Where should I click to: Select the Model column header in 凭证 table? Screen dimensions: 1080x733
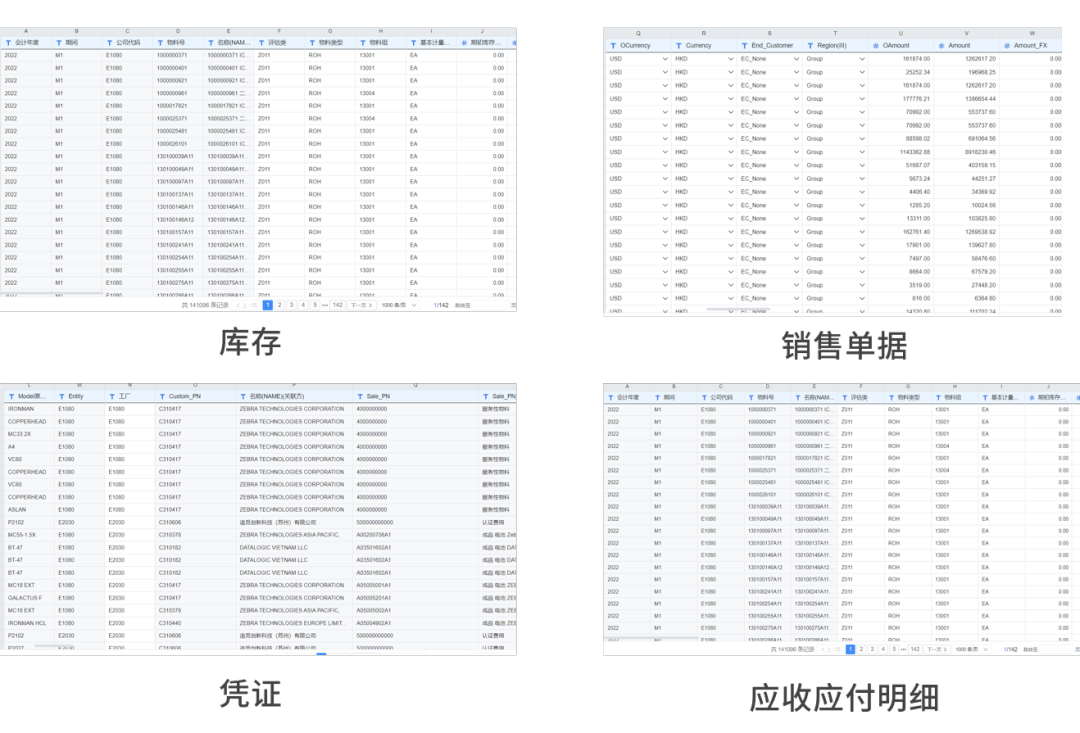pos(28,397)
